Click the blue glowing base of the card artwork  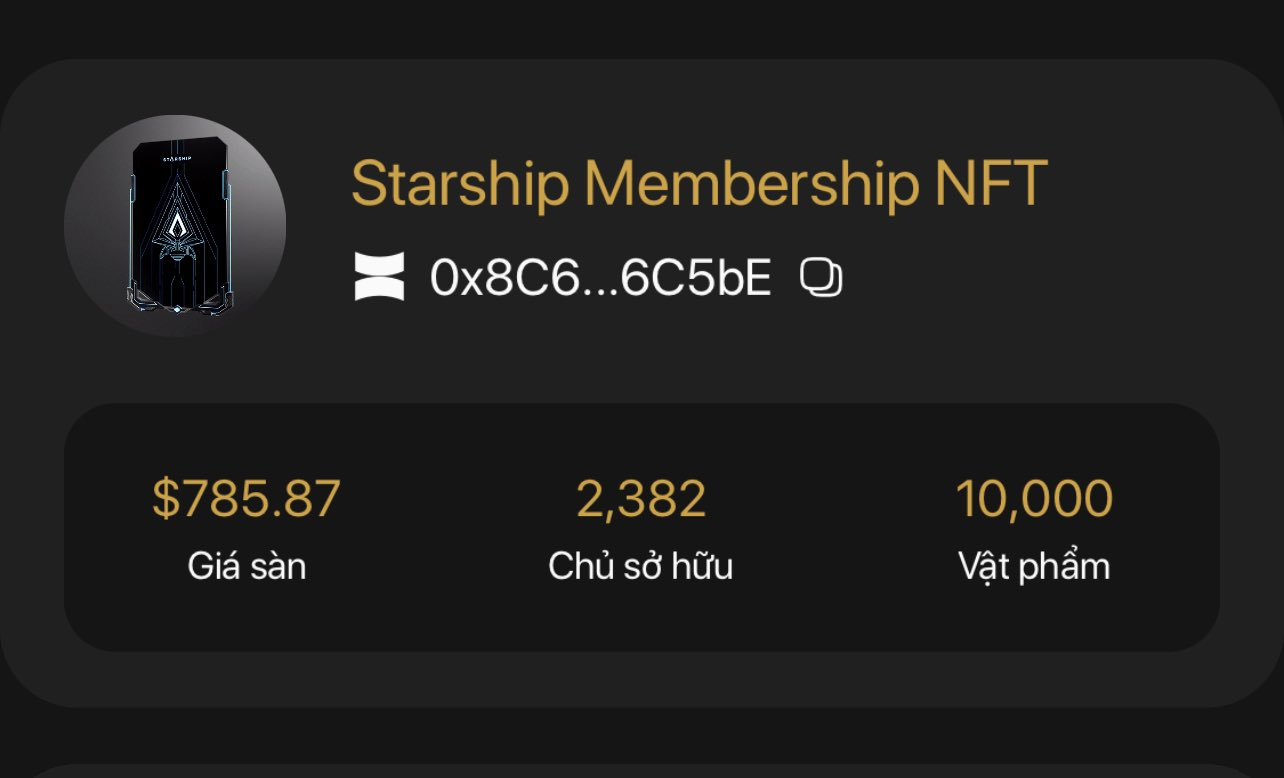pyautogui.click(x=178, y=302)
